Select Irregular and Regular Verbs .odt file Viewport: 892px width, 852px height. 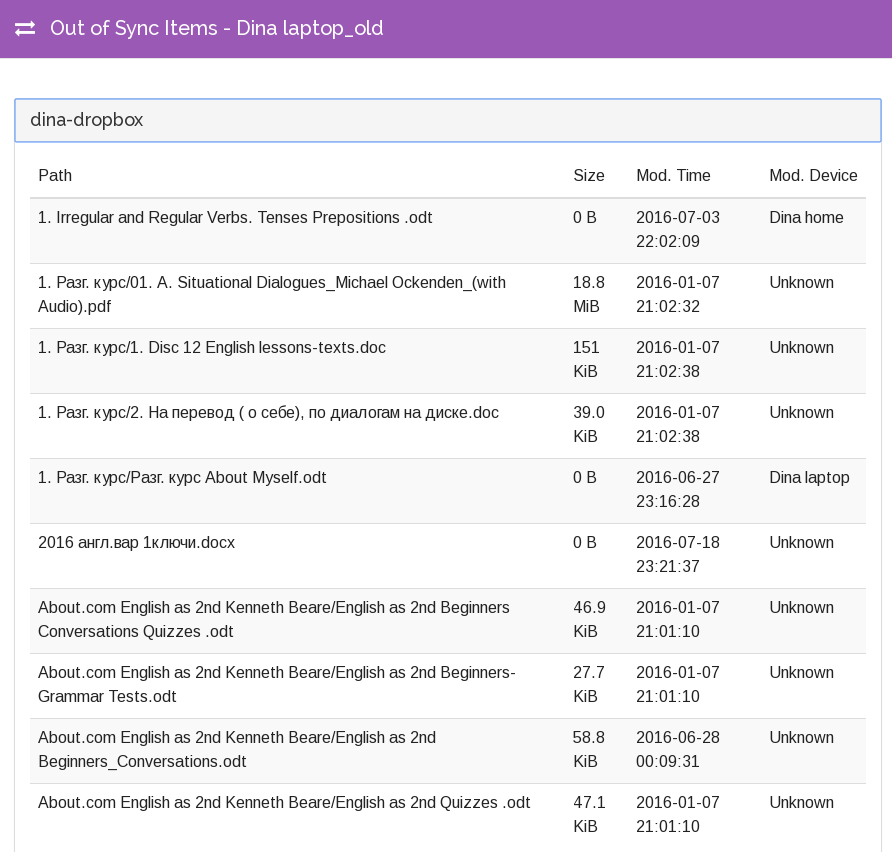(235, 218)
